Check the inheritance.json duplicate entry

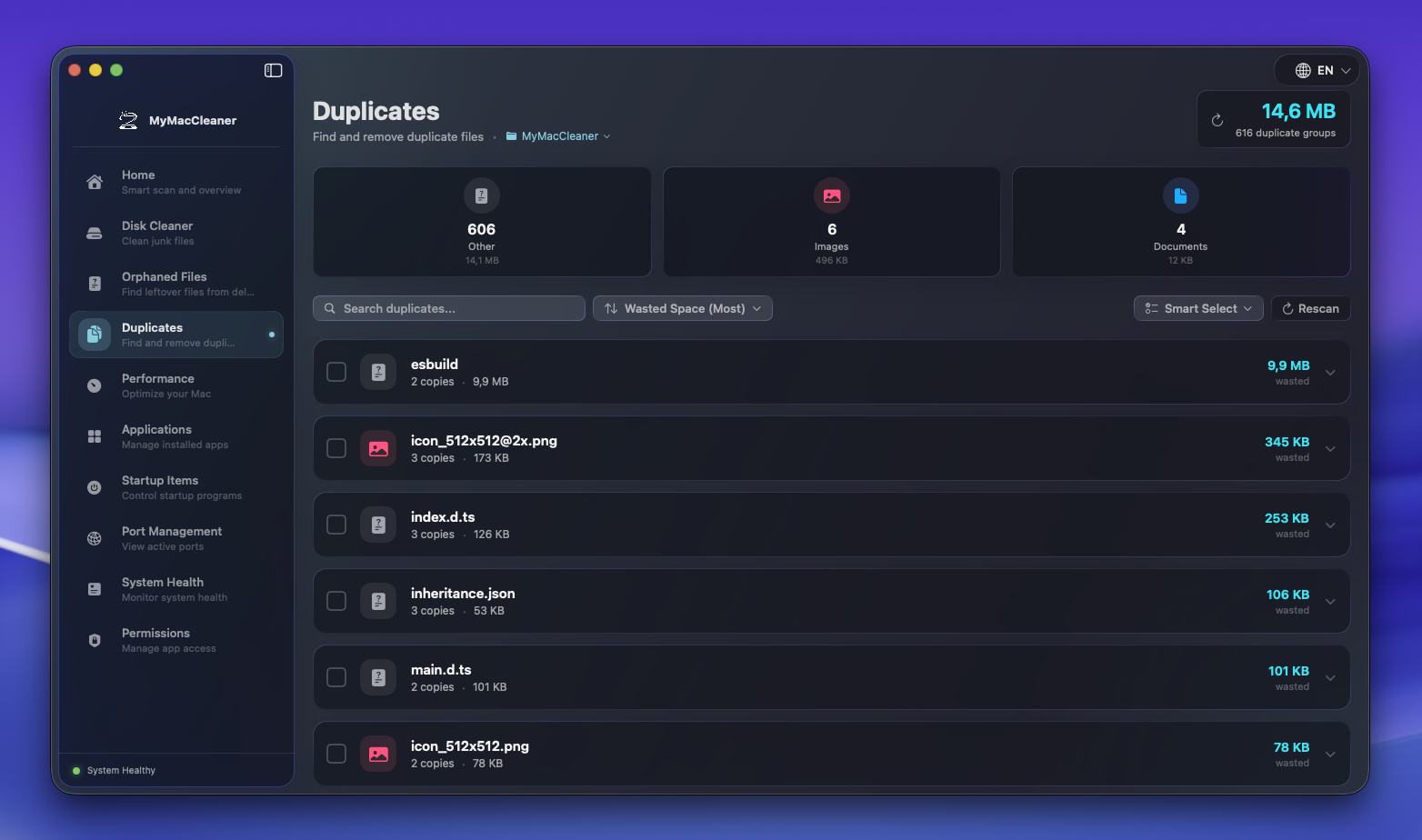(336, 601)
